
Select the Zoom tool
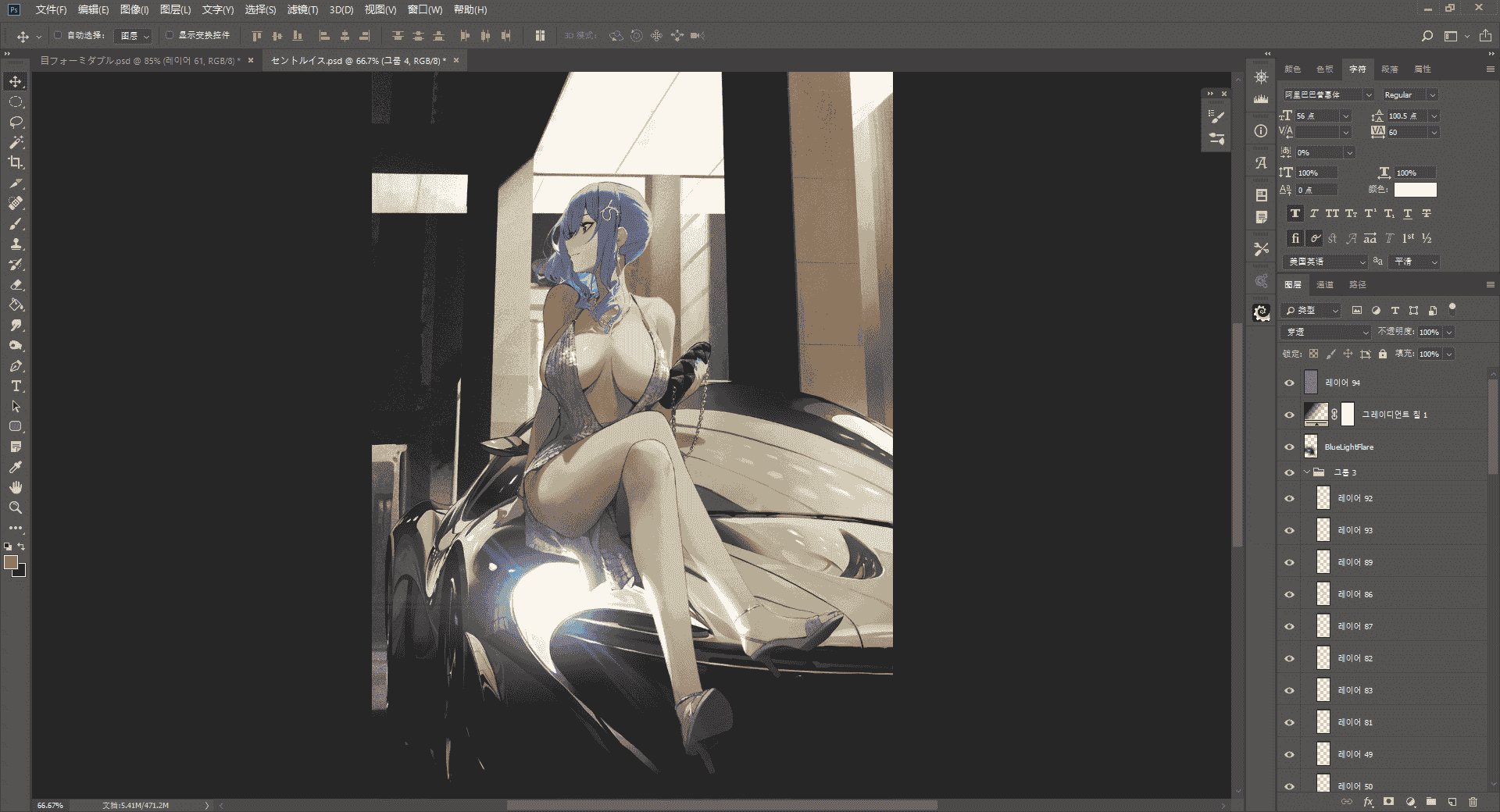16,507
